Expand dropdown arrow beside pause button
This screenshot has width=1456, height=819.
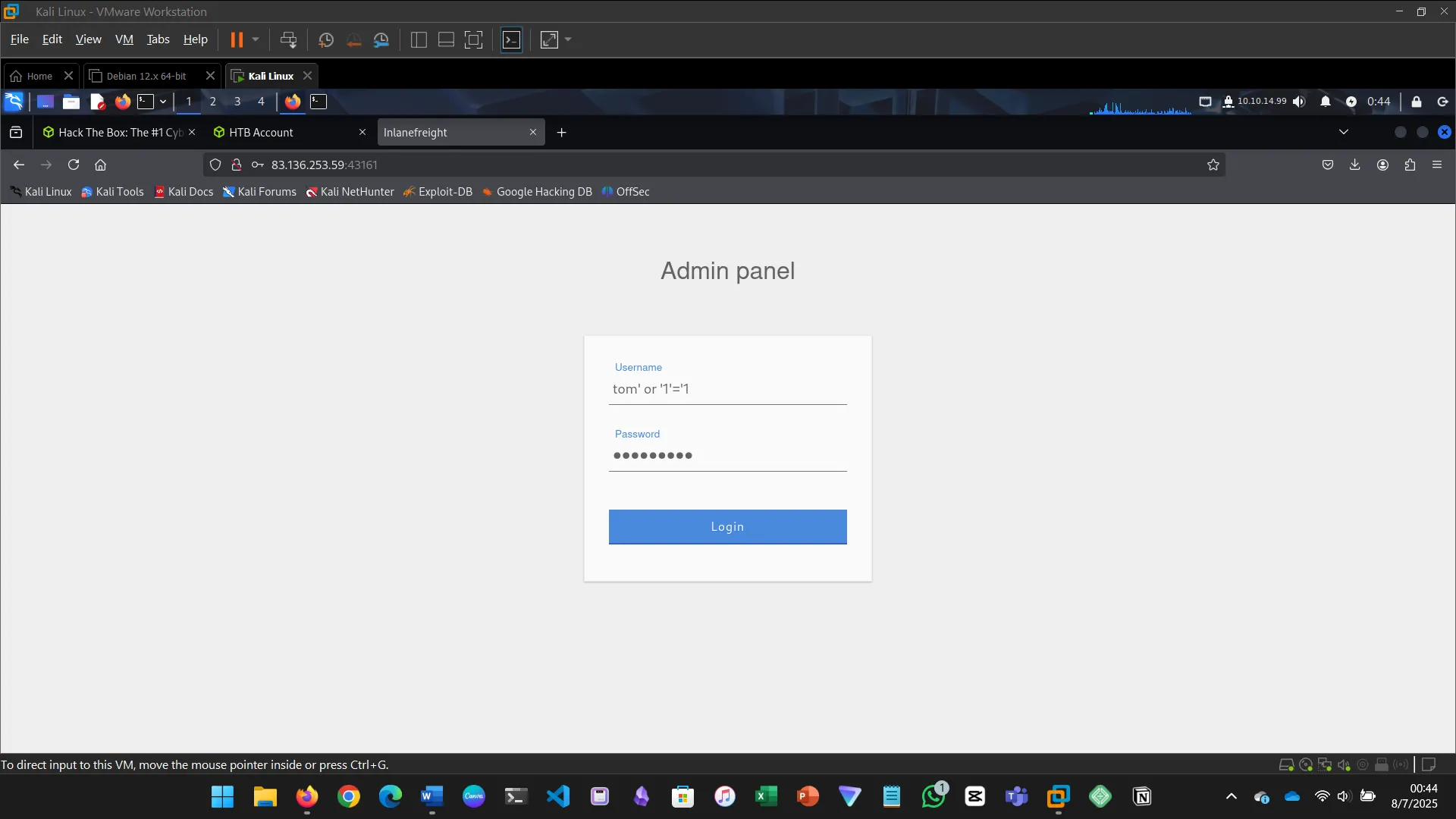pyautogui.click(x=256, y=40)
